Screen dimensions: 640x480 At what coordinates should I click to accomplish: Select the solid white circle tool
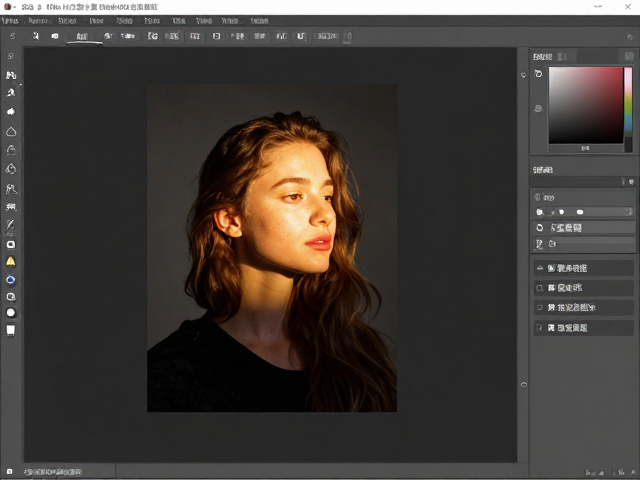click(x=11, y=313)
